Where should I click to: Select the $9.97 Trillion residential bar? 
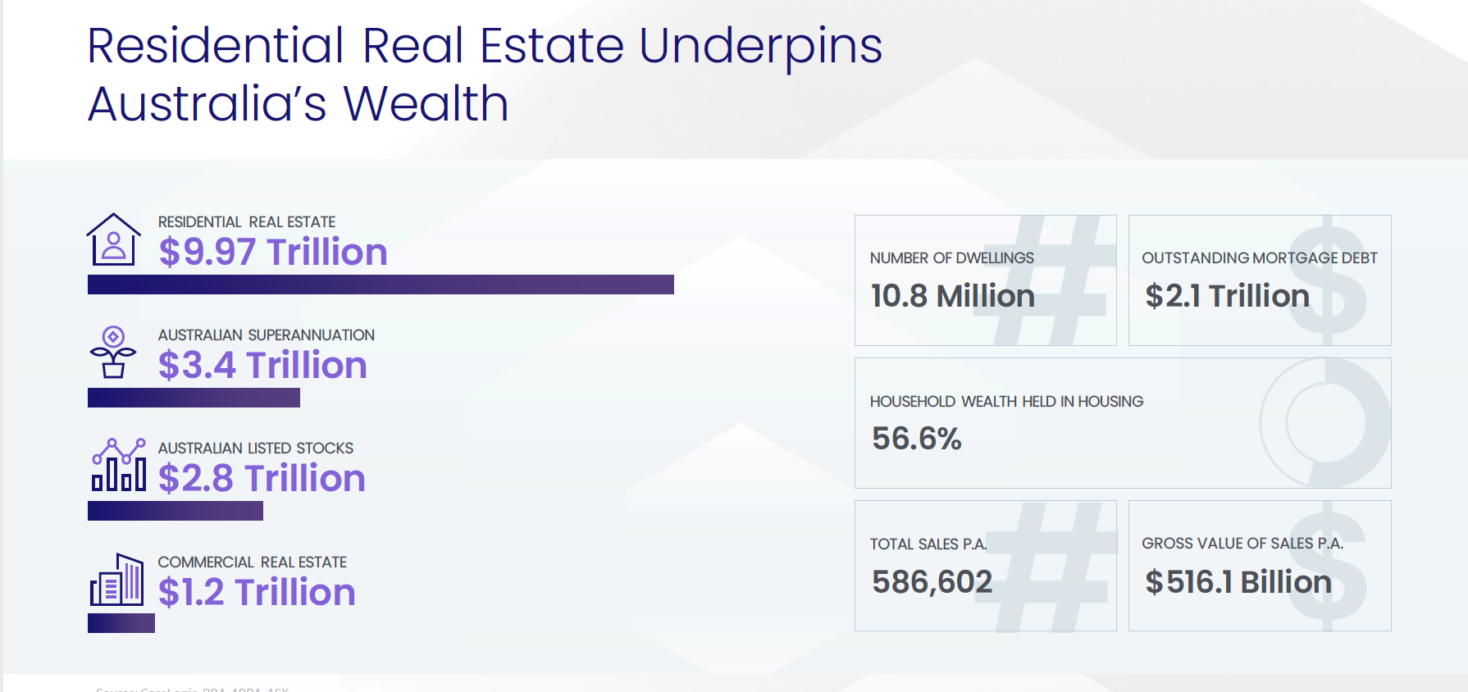pyautogui.click(x=381, y=284)
